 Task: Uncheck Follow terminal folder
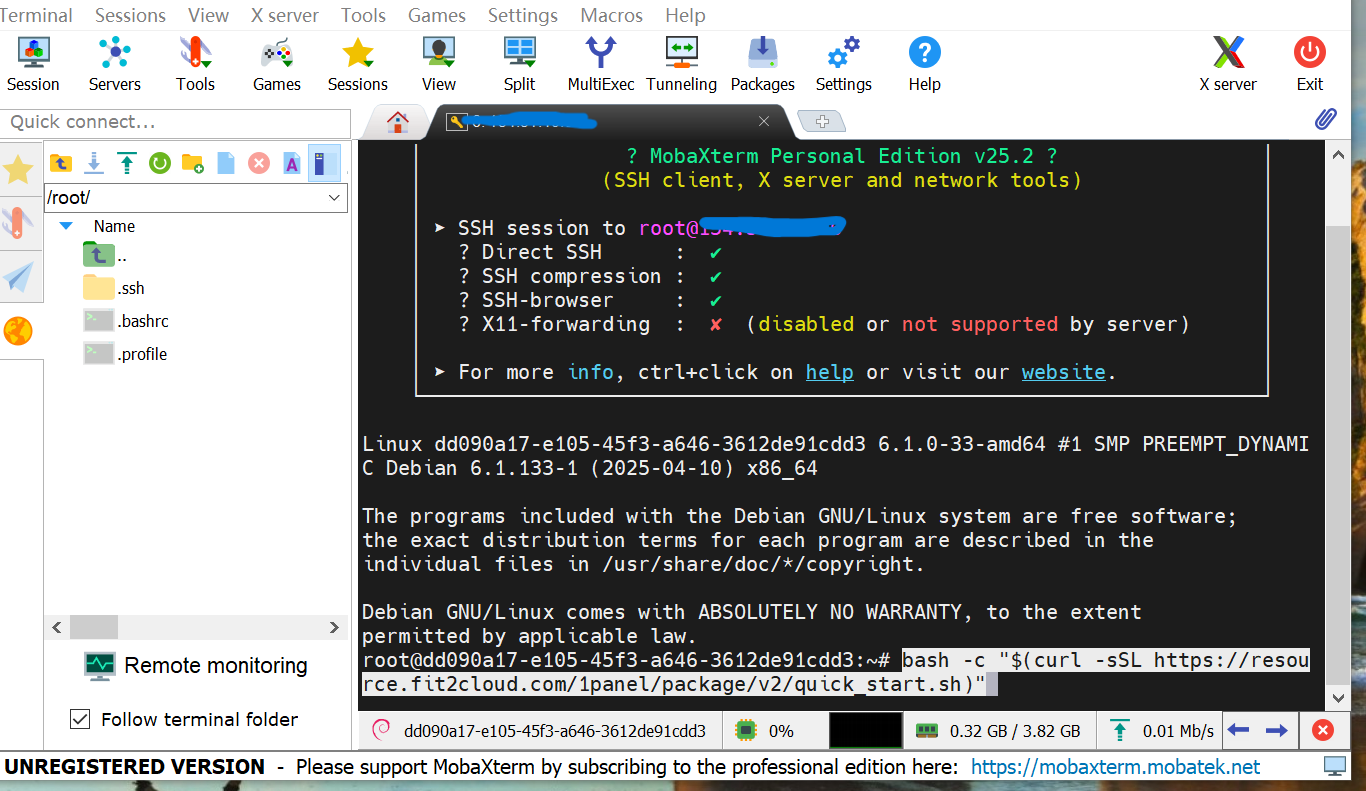80,719
